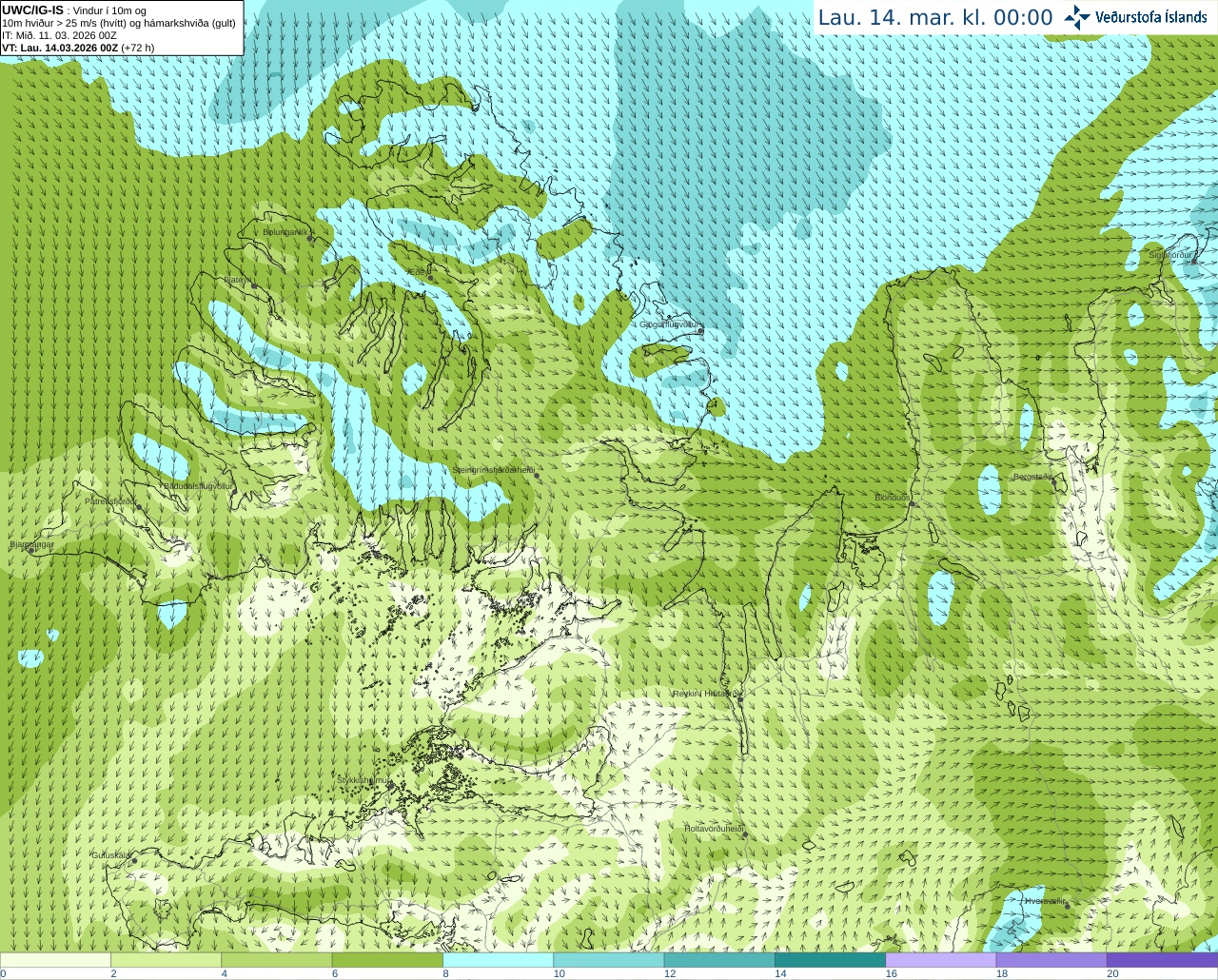The image size is (1218, 980).
Task: Pick the 16–18 m/s lavender legend swatch
Action: pyautogui.click(x=941, y=960)
